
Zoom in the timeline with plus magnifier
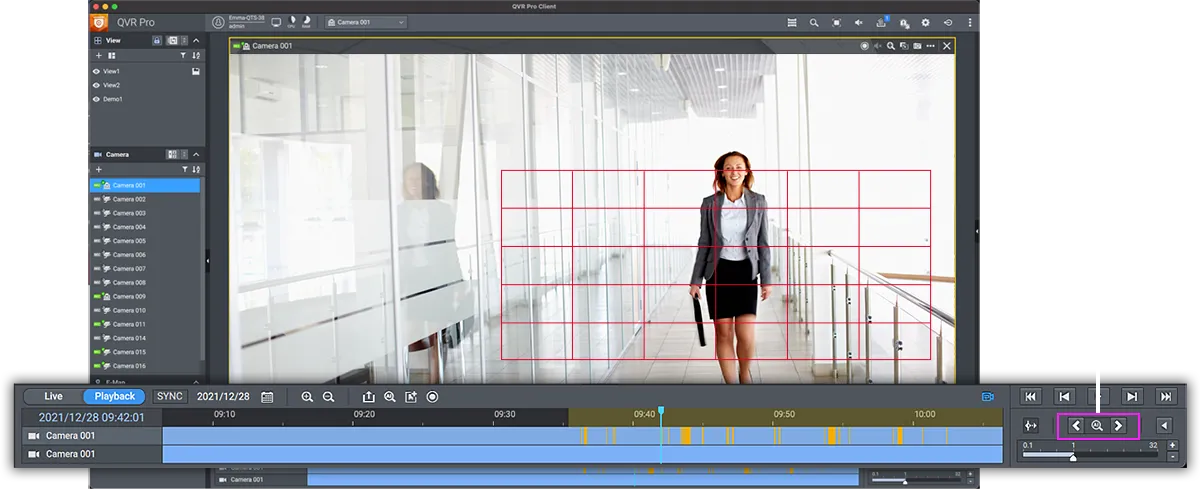pyautogui.click(x=307, y=397)
